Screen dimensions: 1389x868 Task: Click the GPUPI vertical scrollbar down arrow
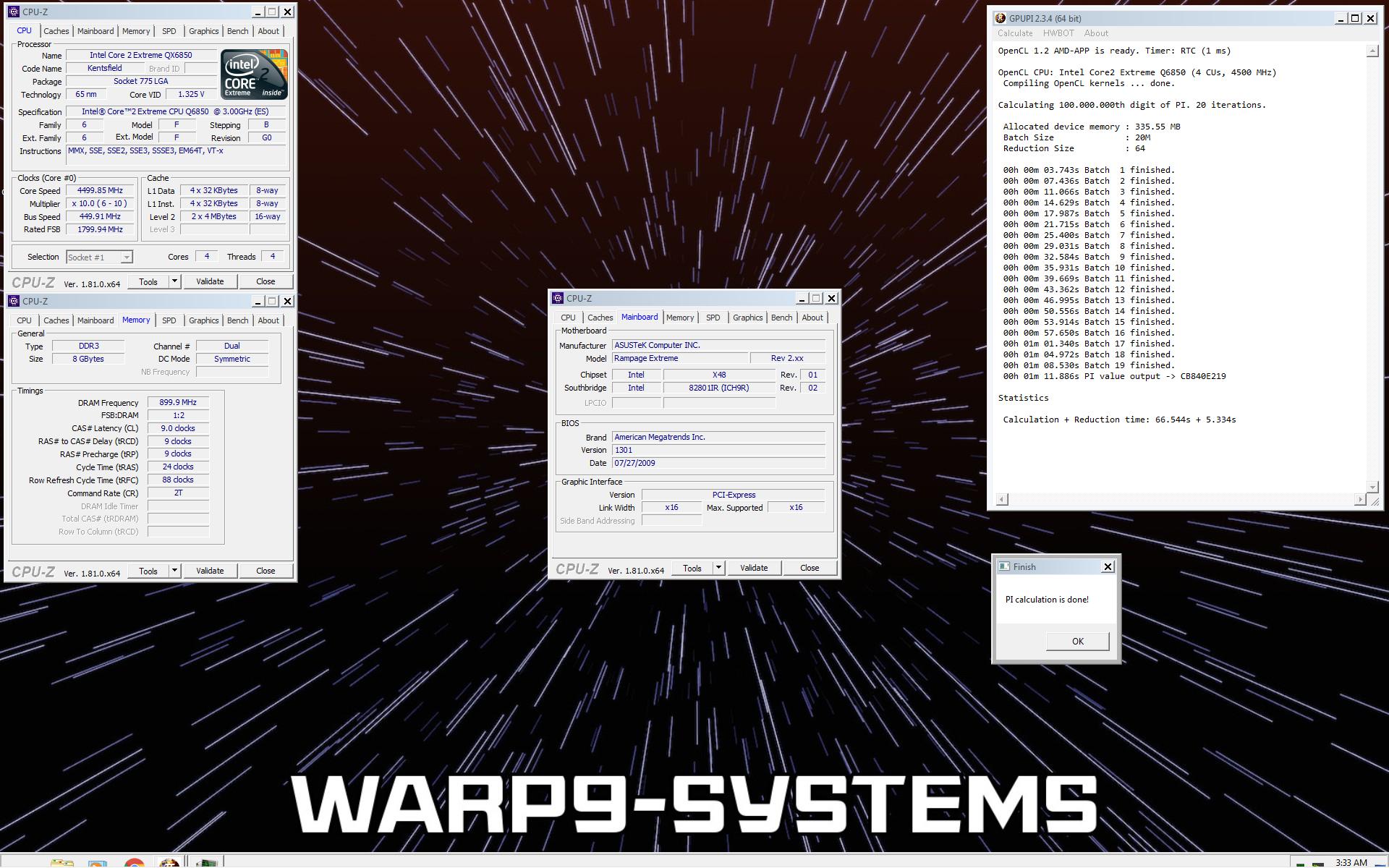(x=1372, y=487)
